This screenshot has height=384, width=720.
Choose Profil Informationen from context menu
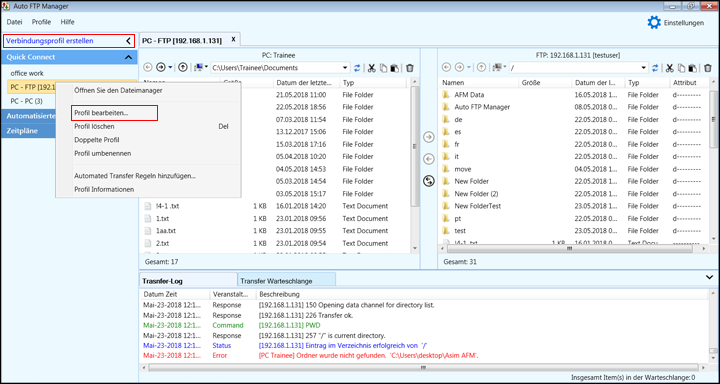(x=148, y=189)
